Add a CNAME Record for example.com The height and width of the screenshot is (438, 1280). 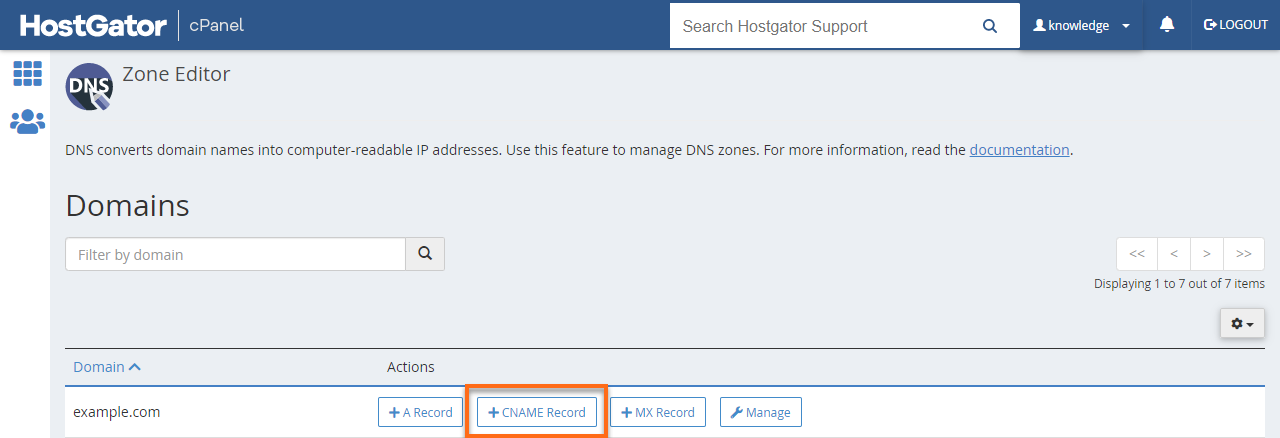click(537, 412)
